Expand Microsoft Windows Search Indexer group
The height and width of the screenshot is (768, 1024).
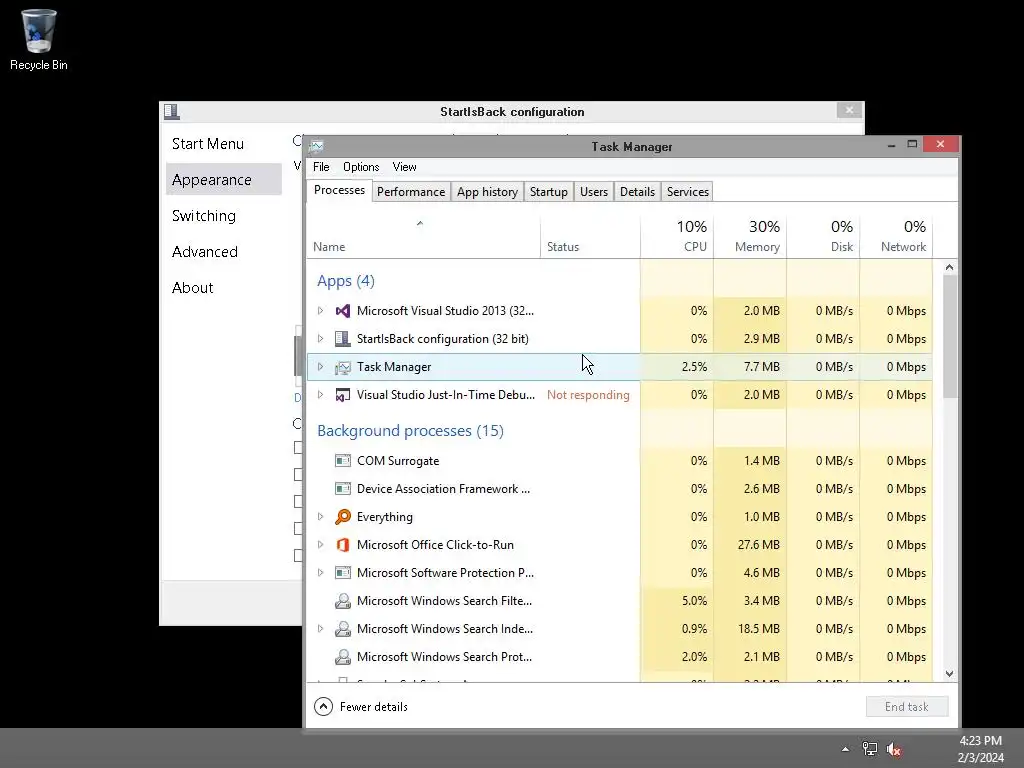point(320,629)
